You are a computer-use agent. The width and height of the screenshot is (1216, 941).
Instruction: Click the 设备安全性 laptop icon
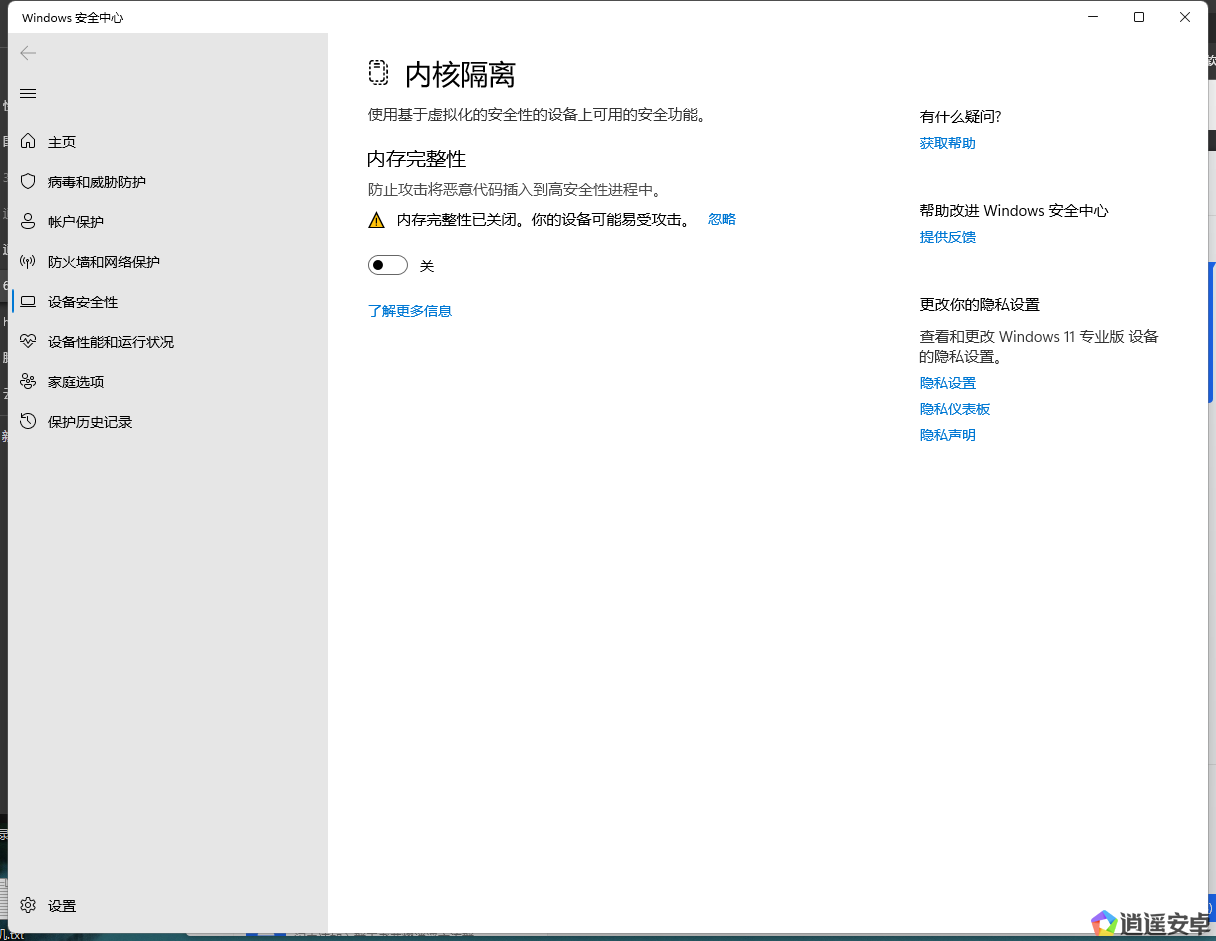pyautogui.click(x=28, y=302)
